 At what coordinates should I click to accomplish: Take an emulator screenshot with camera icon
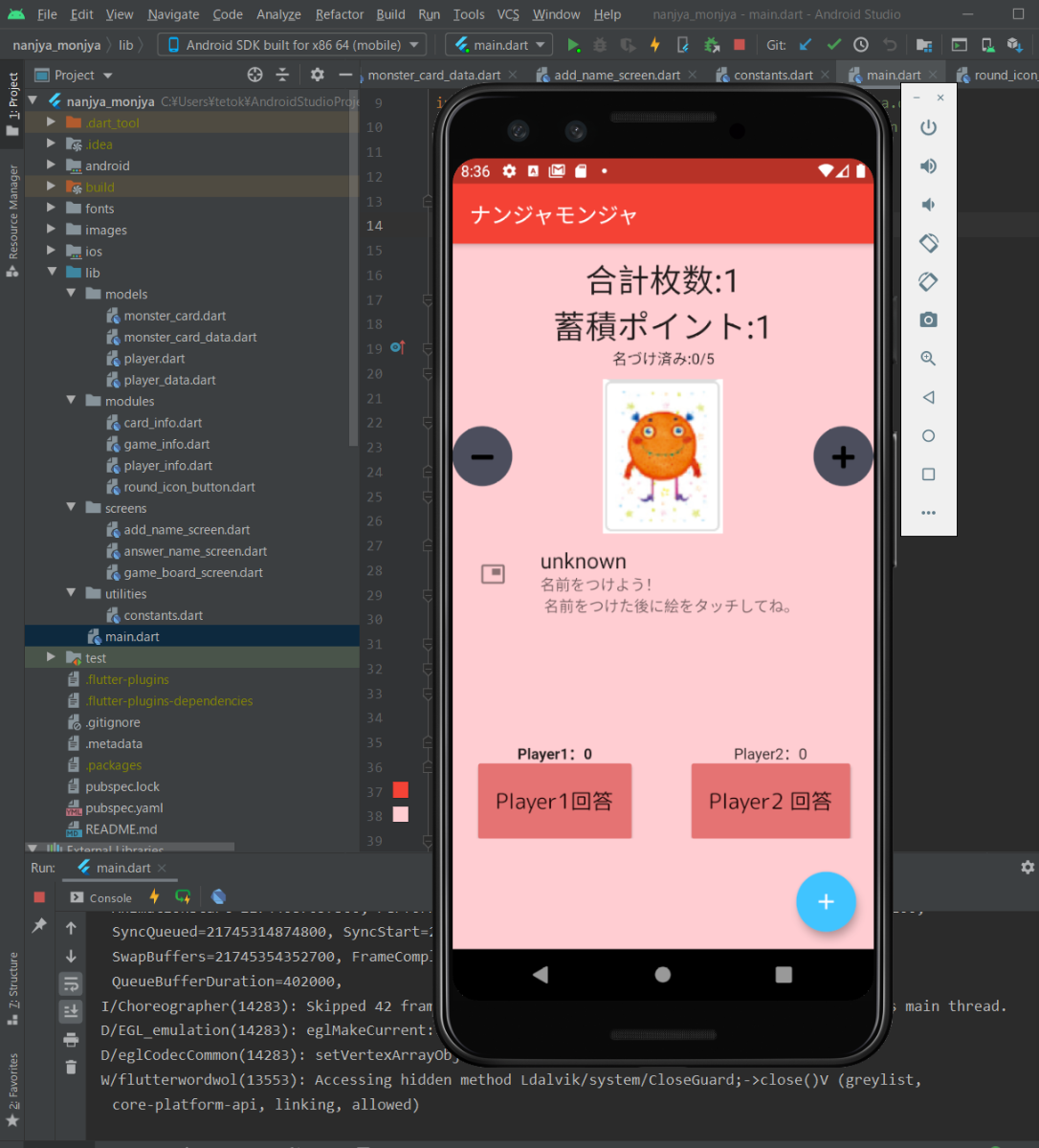(928, 320)
